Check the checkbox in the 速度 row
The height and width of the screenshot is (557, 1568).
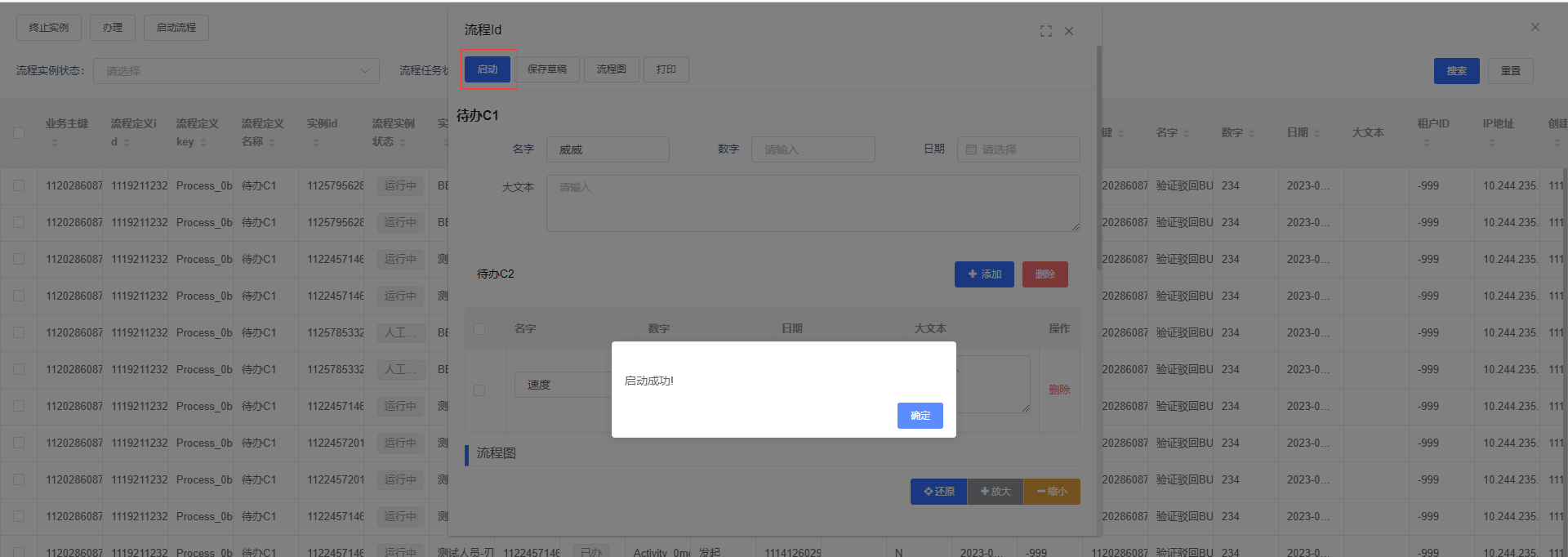[x=479, y=390]
